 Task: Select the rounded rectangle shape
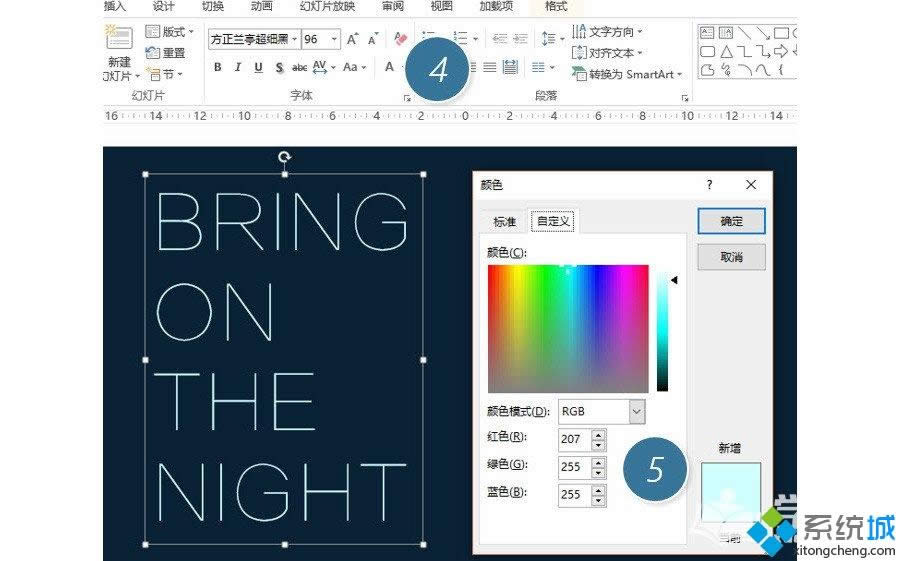[x=707, y=52]
